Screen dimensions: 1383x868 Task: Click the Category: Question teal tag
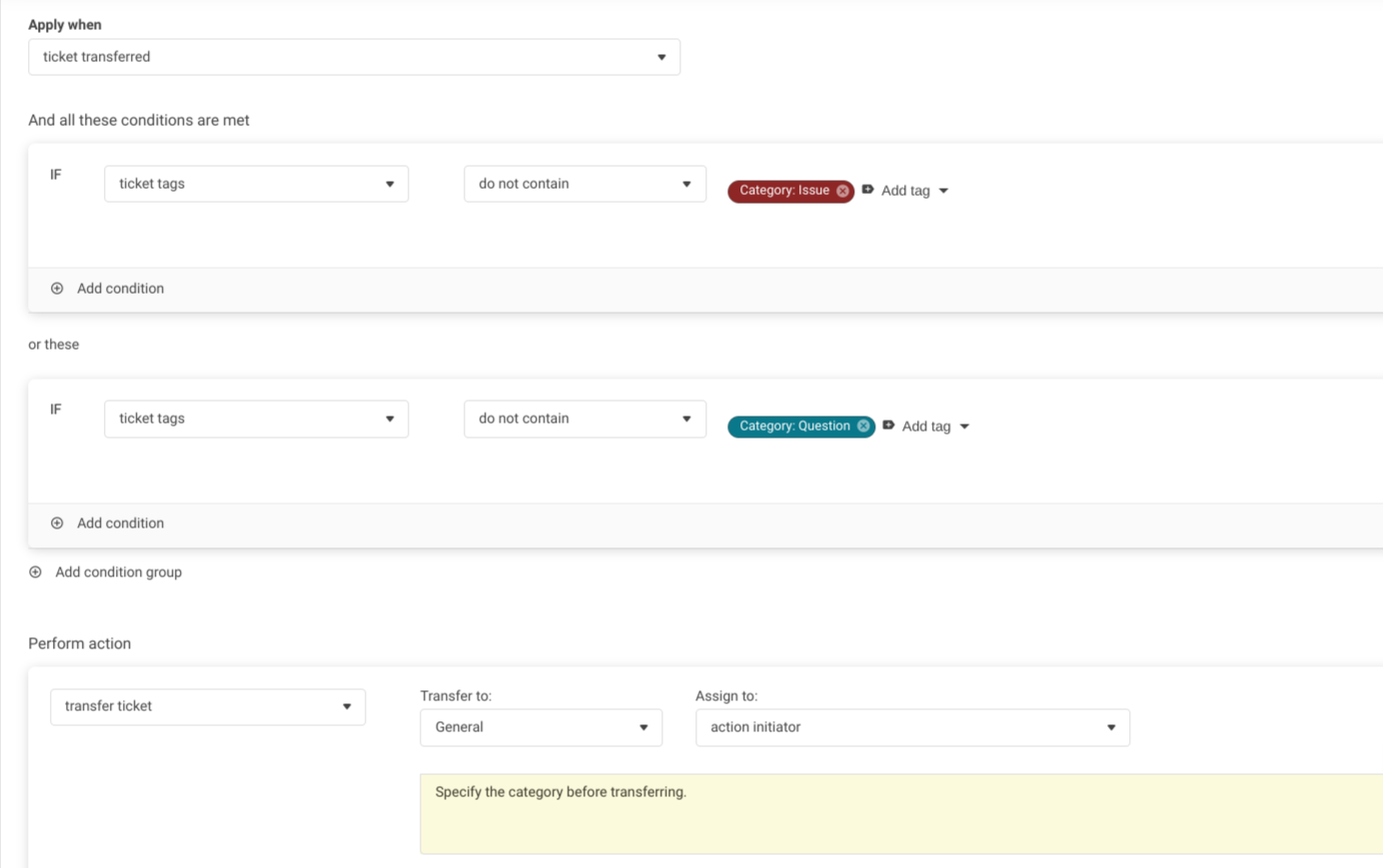click(x=793, y=427)
